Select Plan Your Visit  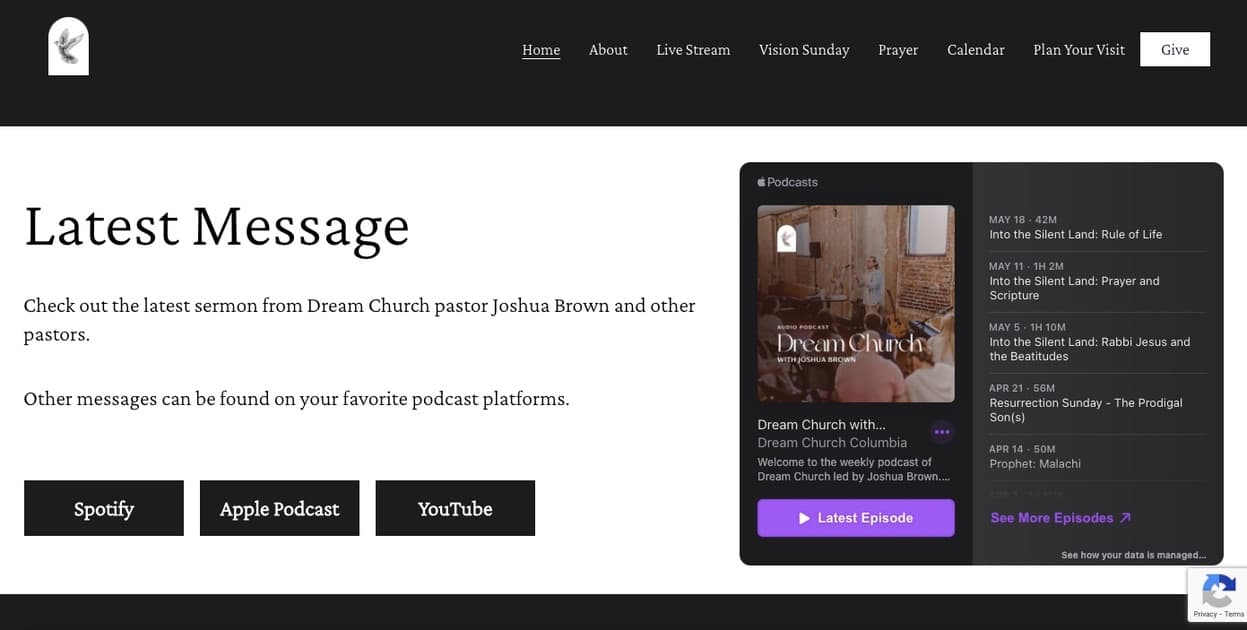1079,50
